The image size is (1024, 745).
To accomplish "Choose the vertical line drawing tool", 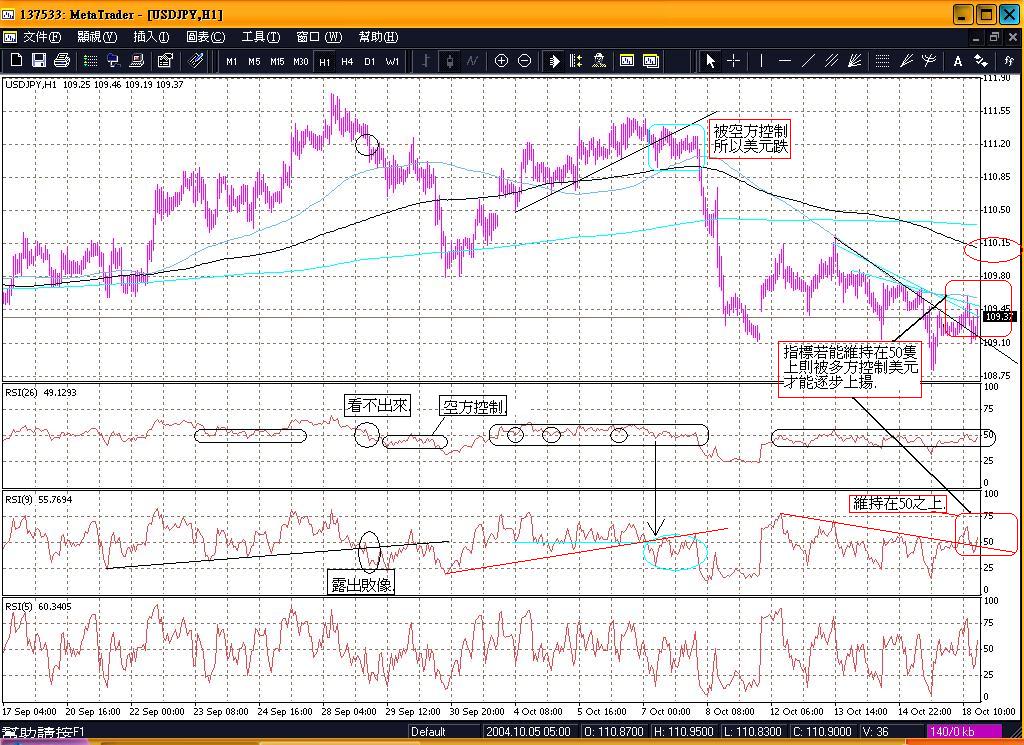I will point(762,61).
